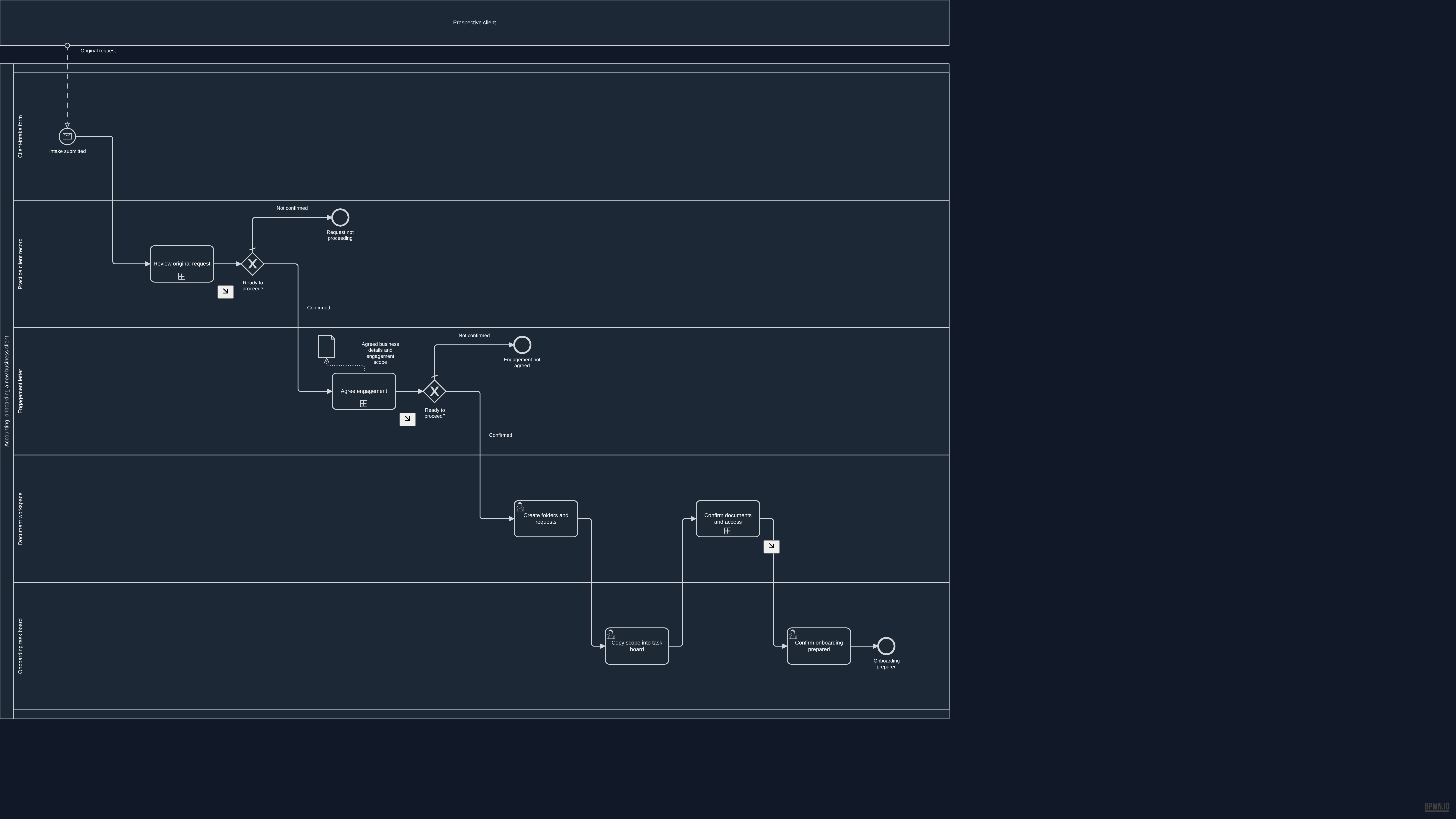Select the Create folders and requests task

(546, 519)
